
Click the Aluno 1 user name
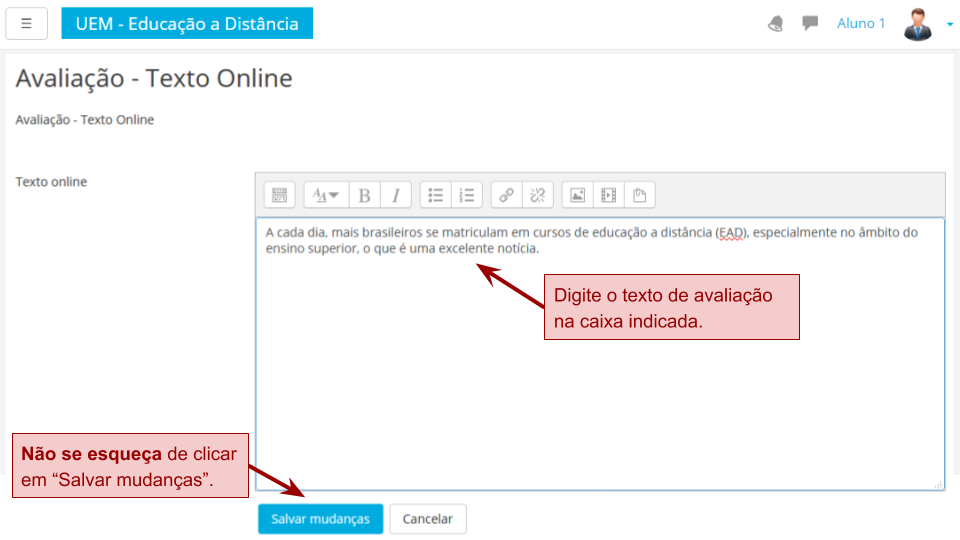[x=861, y=23]
